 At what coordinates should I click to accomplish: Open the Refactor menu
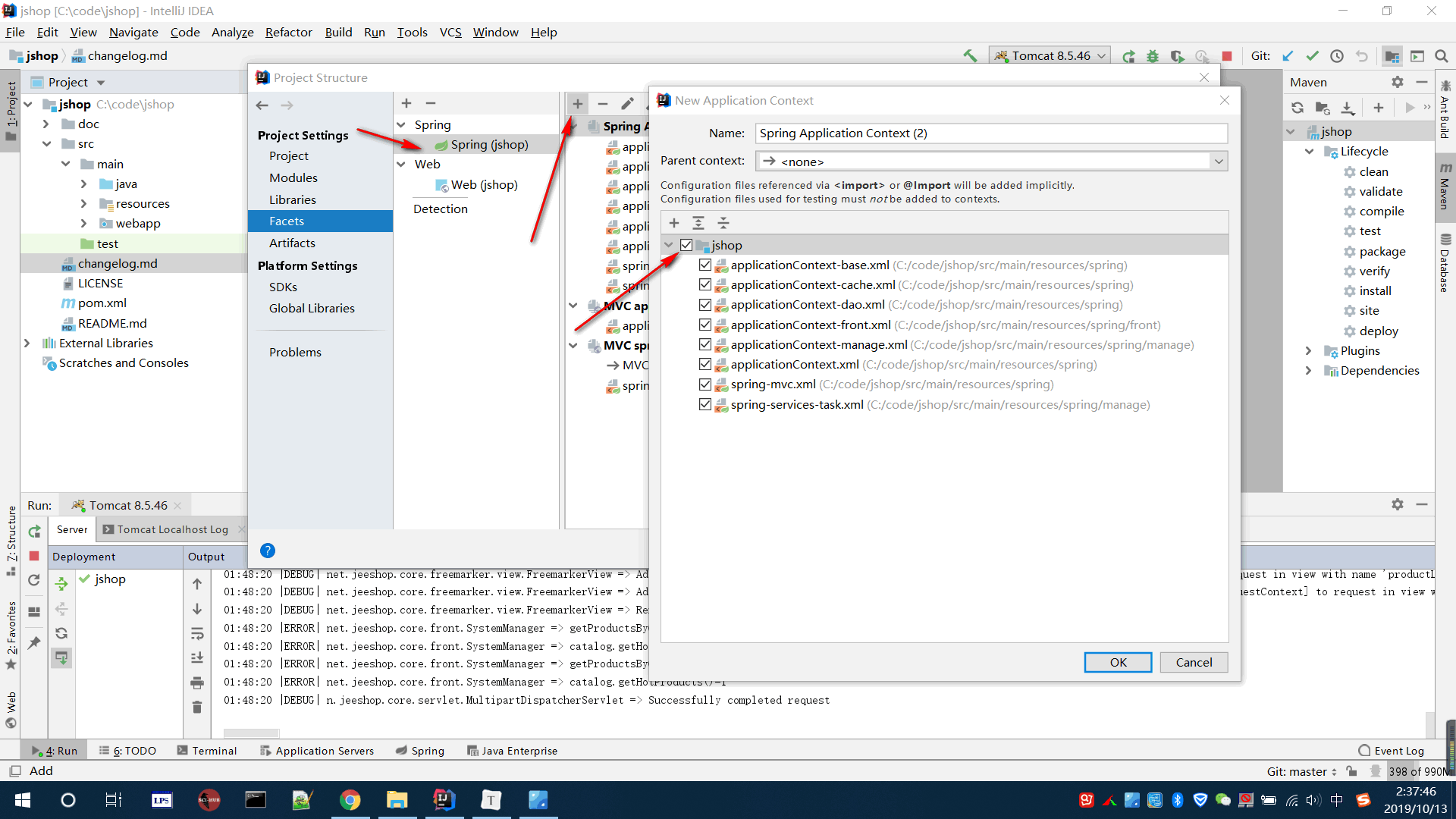(x=288, y=32)
